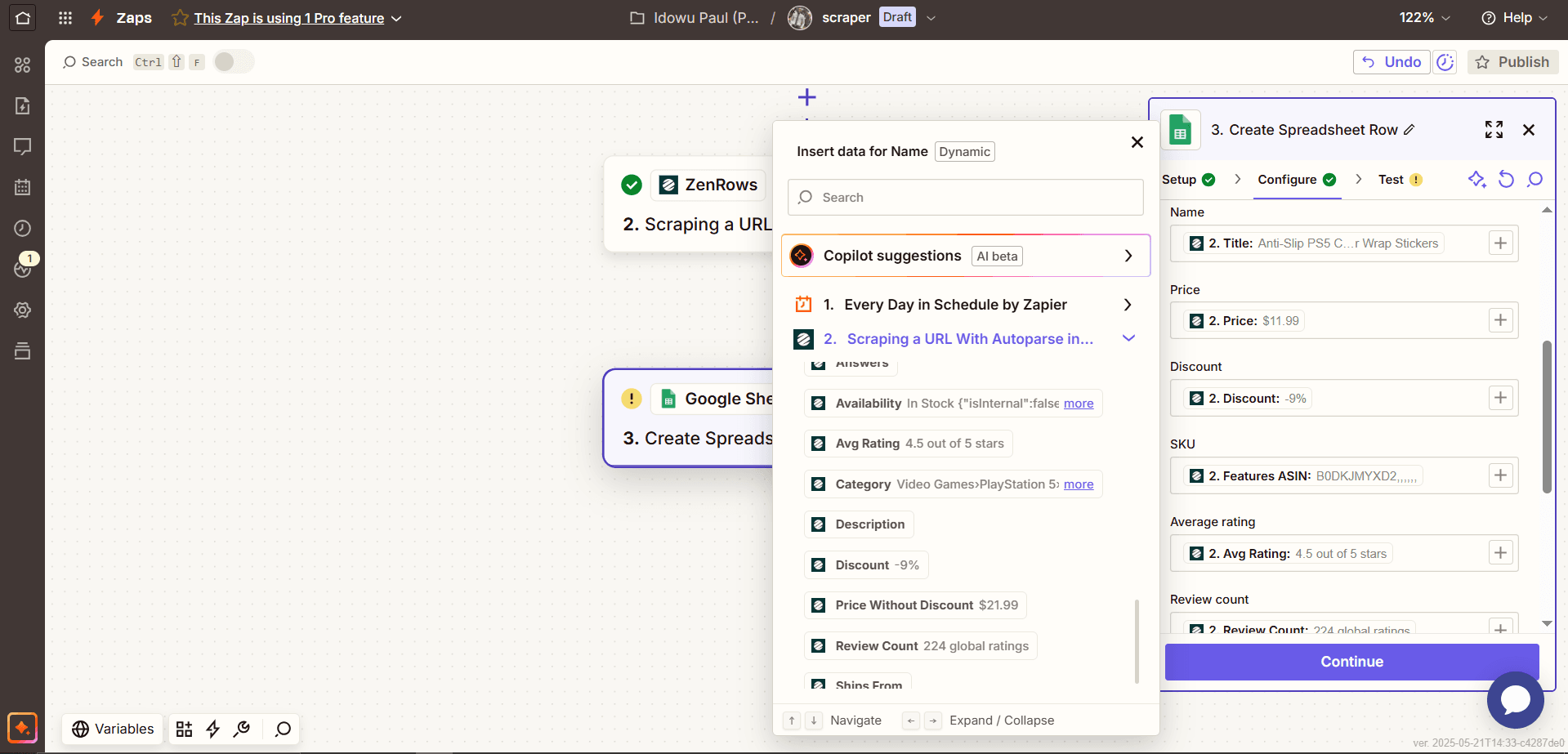Viewport: 1568px width, 754px height.
Task: Click the insert data list scrollbar
Action: 1137,641
